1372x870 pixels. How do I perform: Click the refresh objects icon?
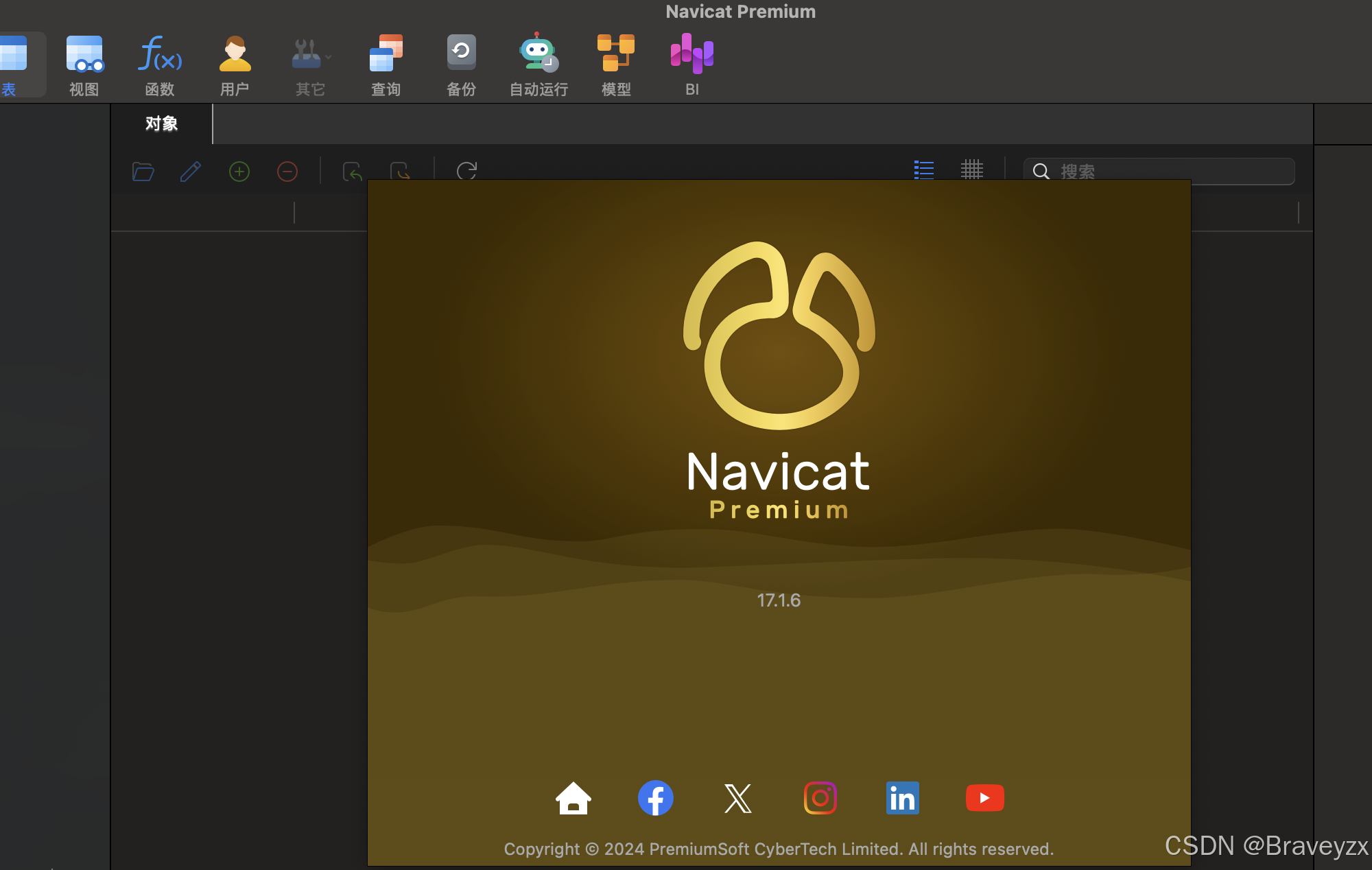(466, 170)
